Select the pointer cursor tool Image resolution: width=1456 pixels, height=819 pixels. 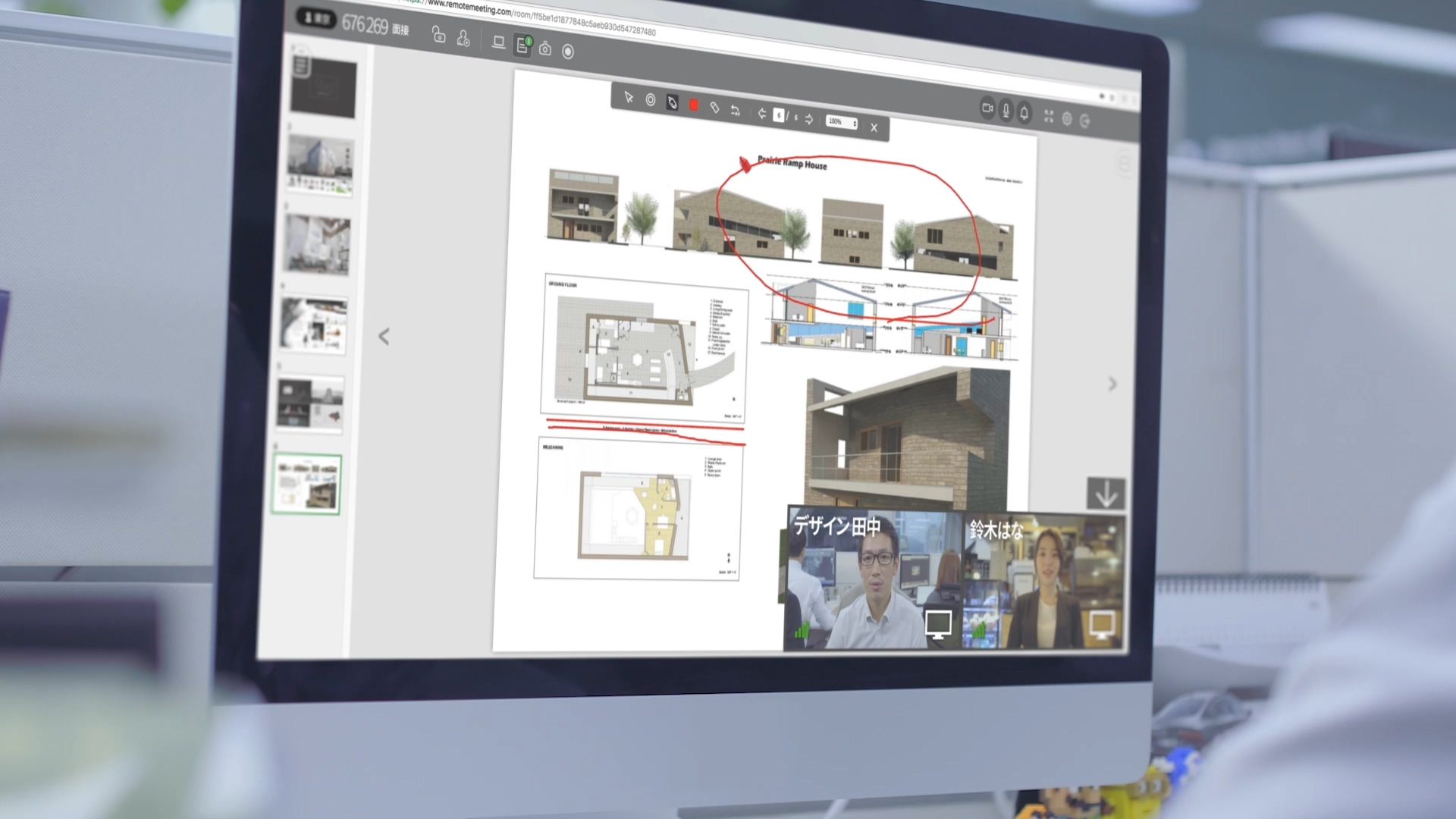click(628, 97)
